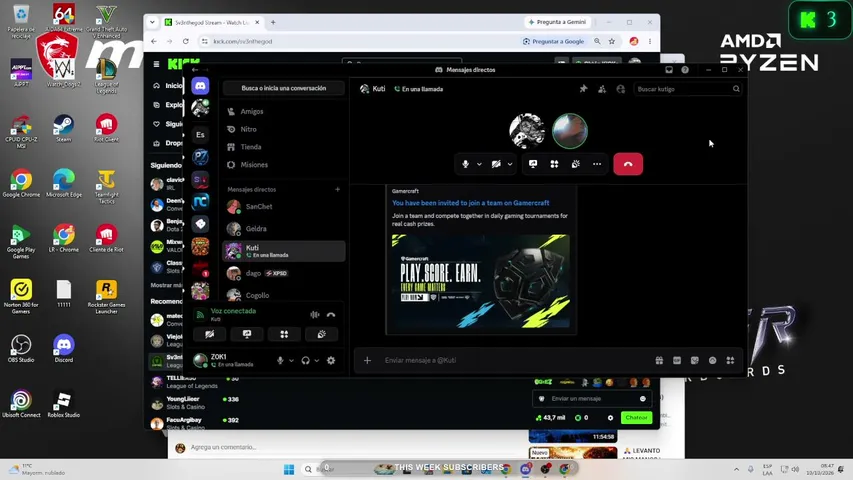Expand input device options beside ZOK1

292,360
